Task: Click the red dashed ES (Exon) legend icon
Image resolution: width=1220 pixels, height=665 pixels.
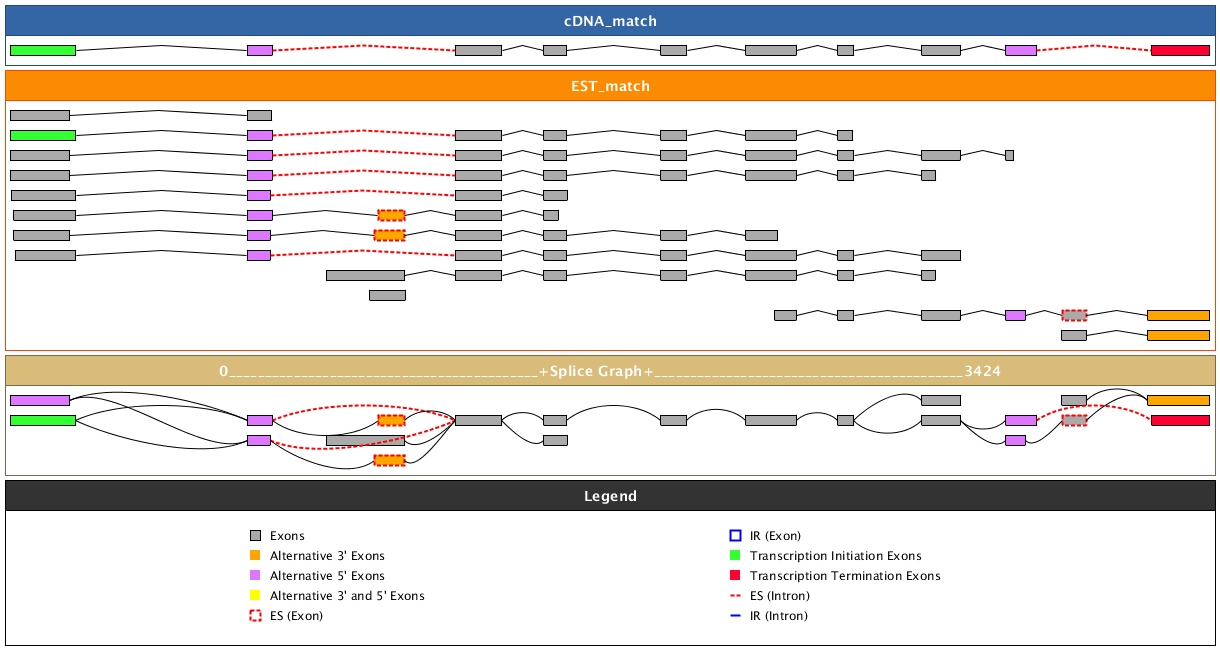Action: (255, 616)
